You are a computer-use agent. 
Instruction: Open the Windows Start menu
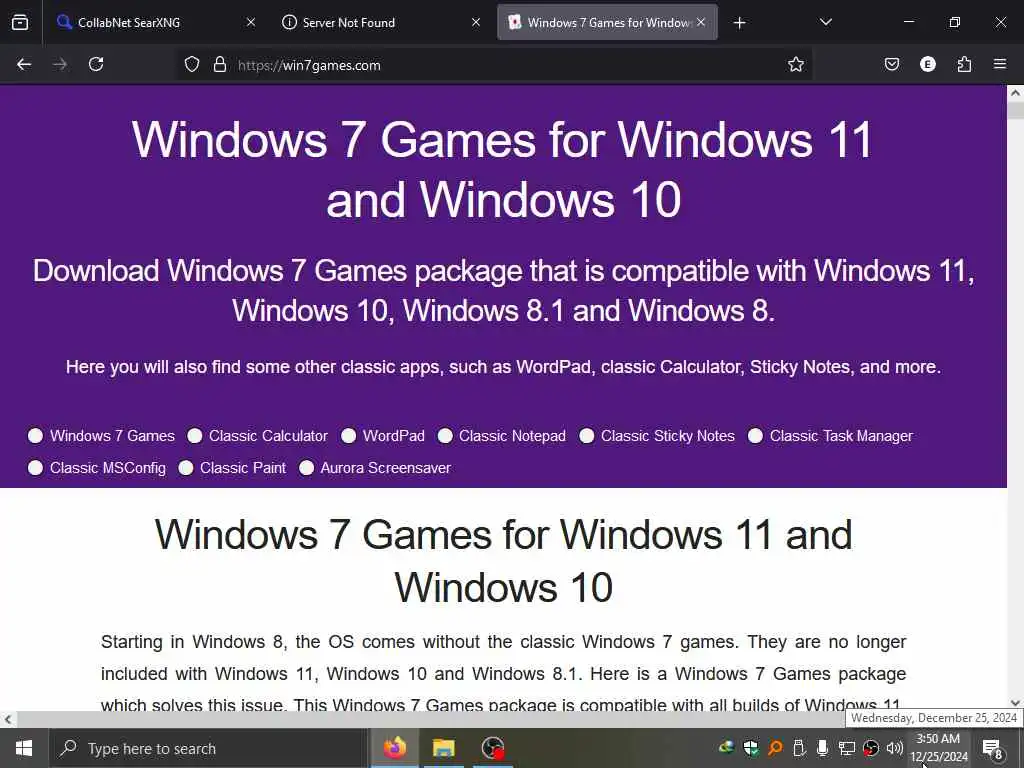coord(24,748)
